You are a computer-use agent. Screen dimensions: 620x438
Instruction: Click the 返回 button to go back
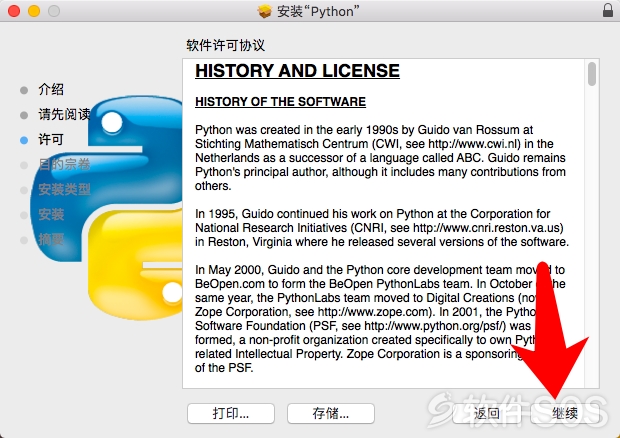click(x=486, y=413)
